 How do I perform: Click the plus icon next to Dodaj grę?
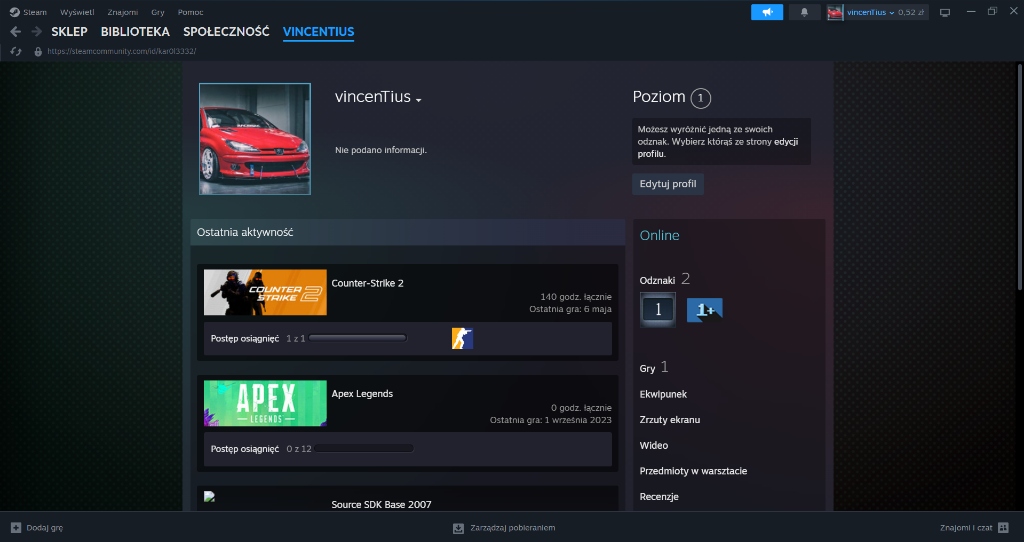[x=16, y=528]
